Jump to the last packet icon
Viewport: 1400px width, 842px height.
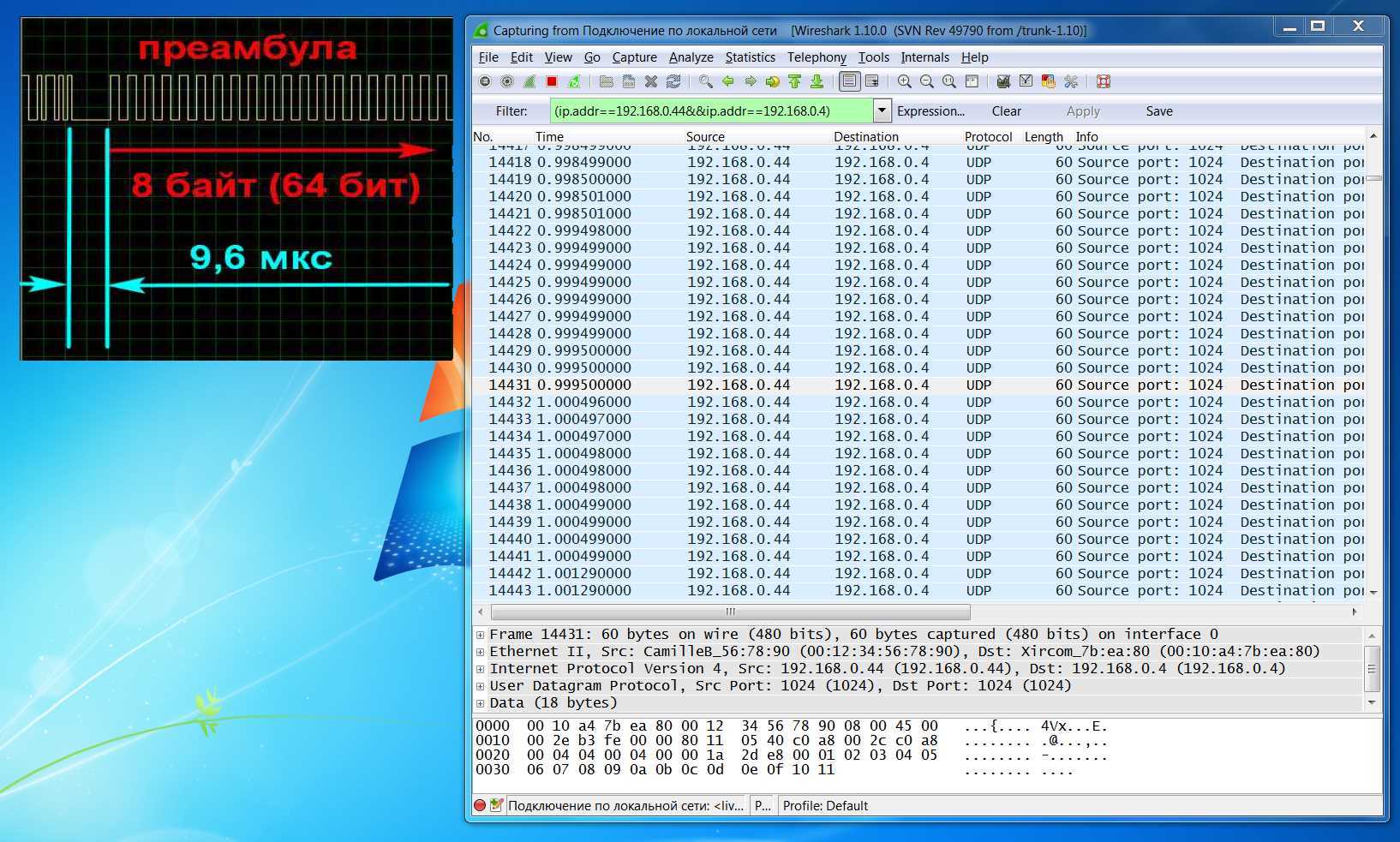[x=817, y=81]
